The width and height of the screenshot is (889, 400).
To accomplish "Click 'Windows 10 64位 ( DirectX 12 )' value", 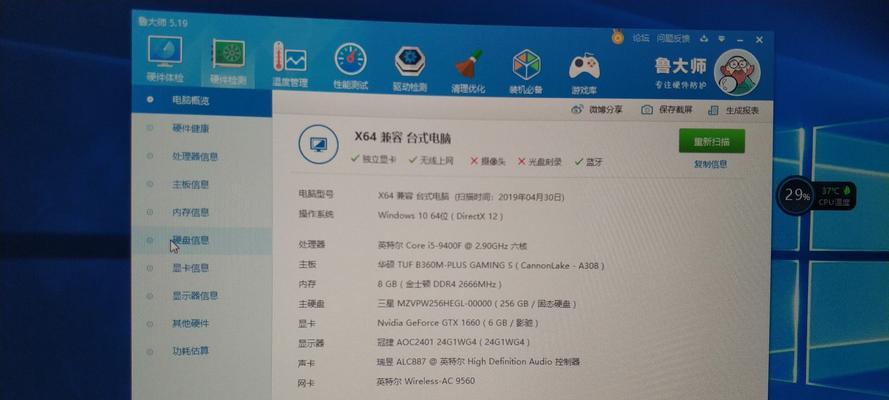I will click(x=440, y=216).
